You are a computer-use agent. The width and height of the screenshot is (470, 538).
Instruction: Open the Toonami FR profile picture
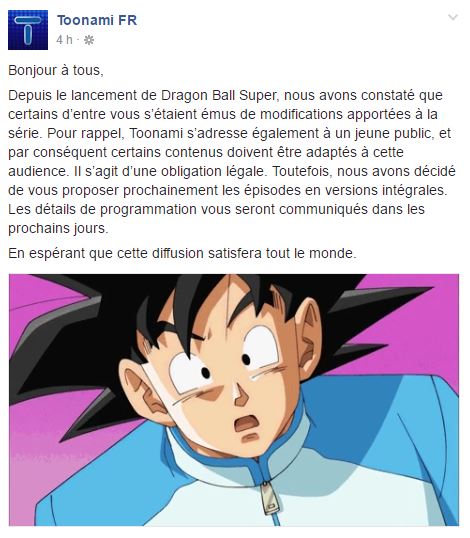tap(28, 30)
